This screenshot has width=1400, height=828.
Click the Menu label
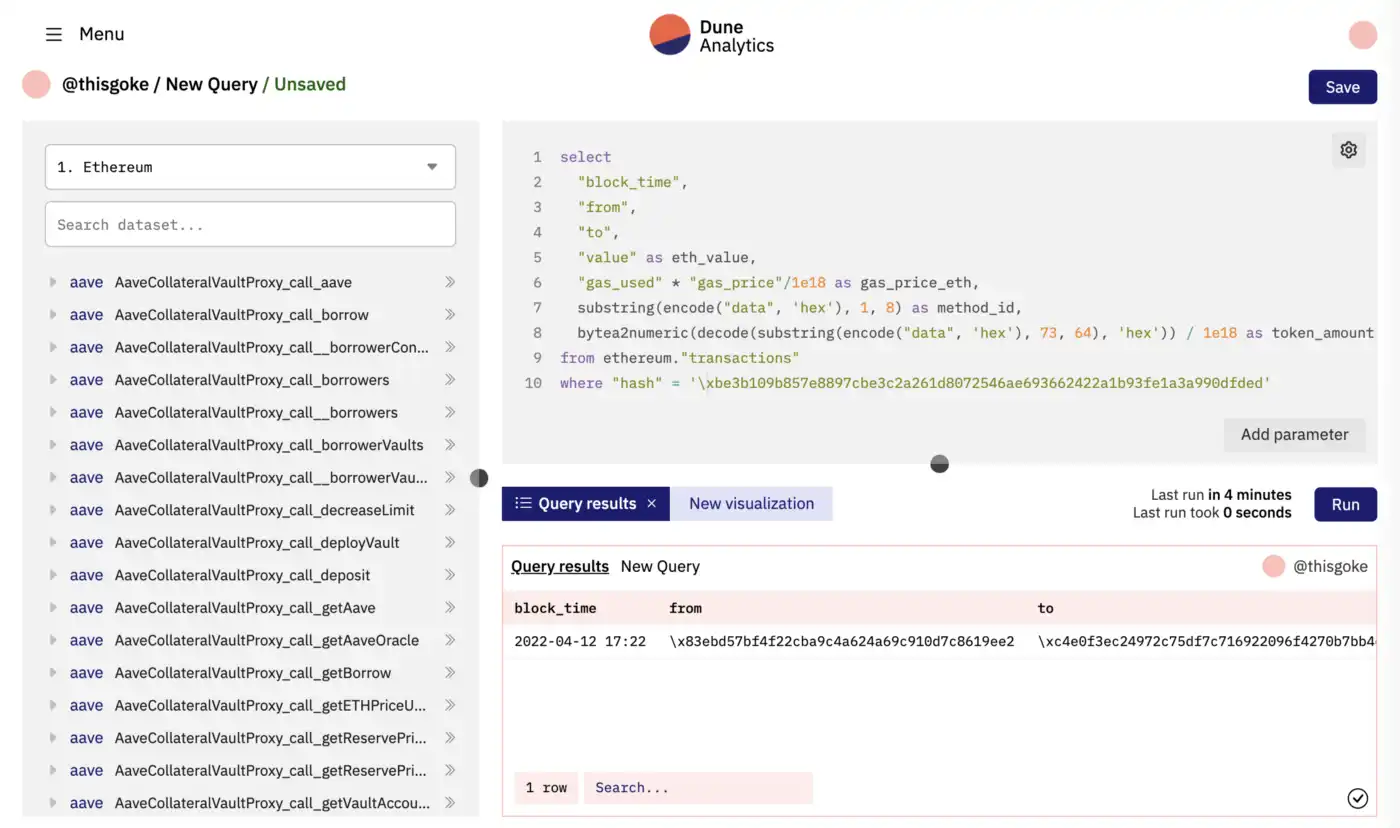pyautogui.click(x=102, y=34)
